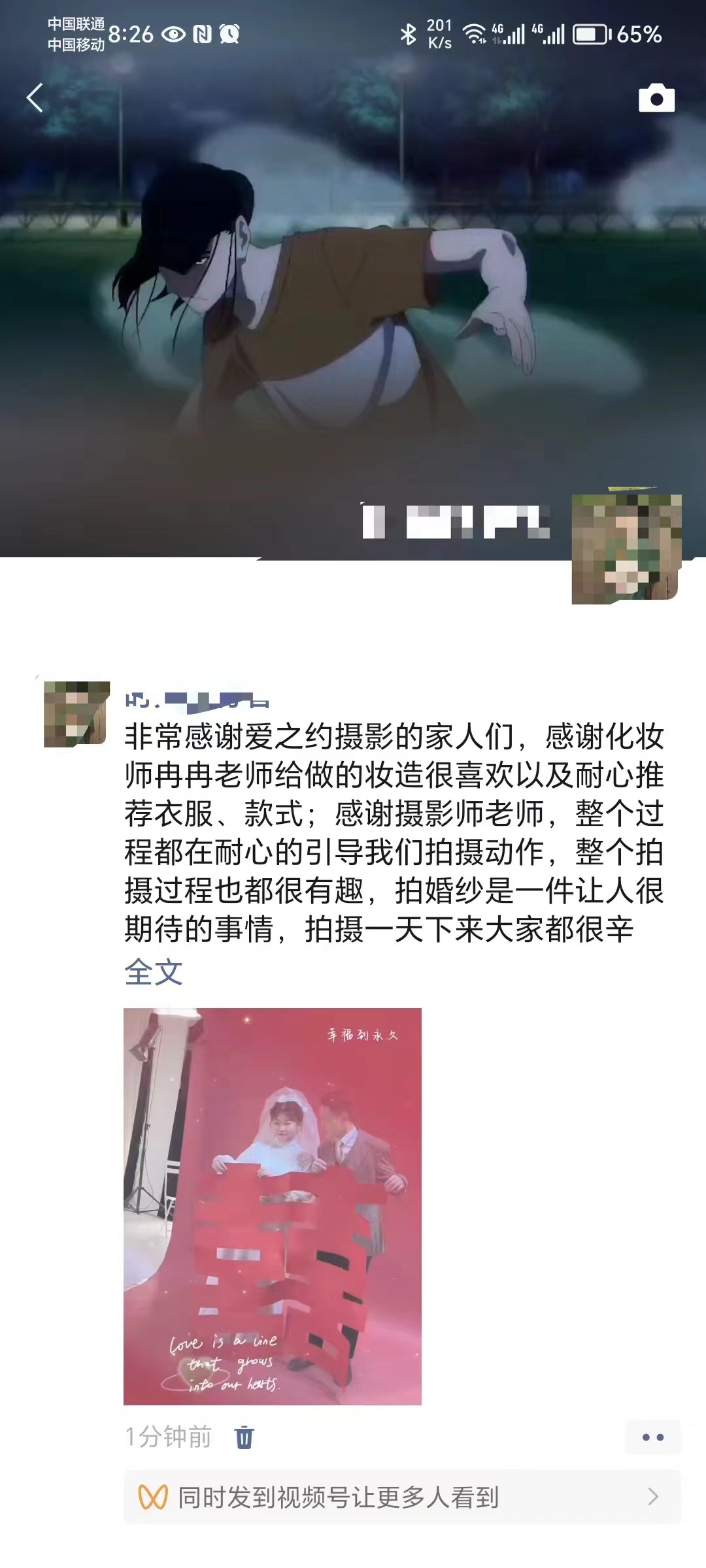This screenshot has height=1568, width=706.
Task: Tap the 1分钟前 timestamp
Action: pos(169,1437)
